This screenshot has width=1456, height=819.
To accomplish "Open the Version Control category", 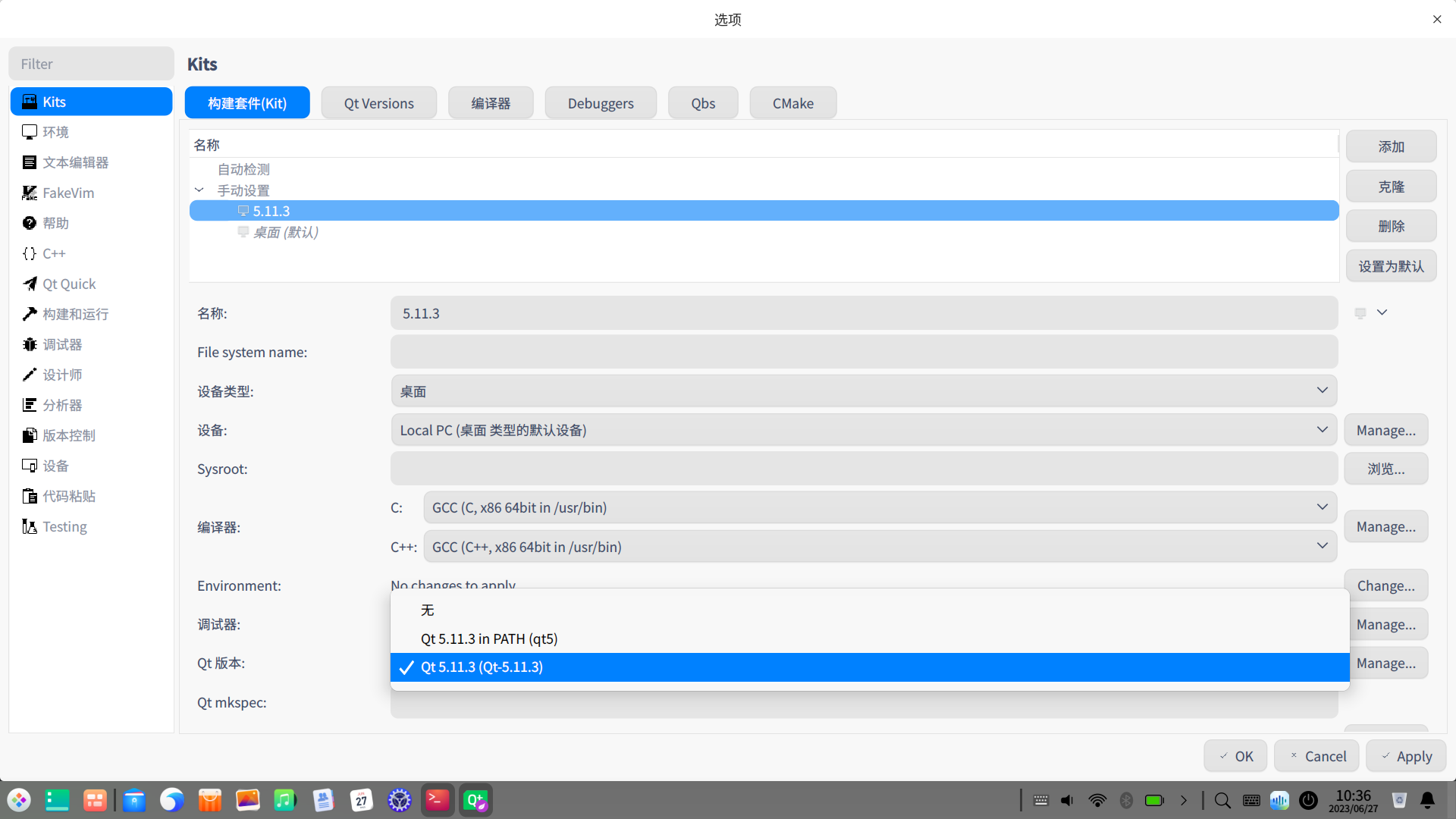I will [x=68, y=435].
